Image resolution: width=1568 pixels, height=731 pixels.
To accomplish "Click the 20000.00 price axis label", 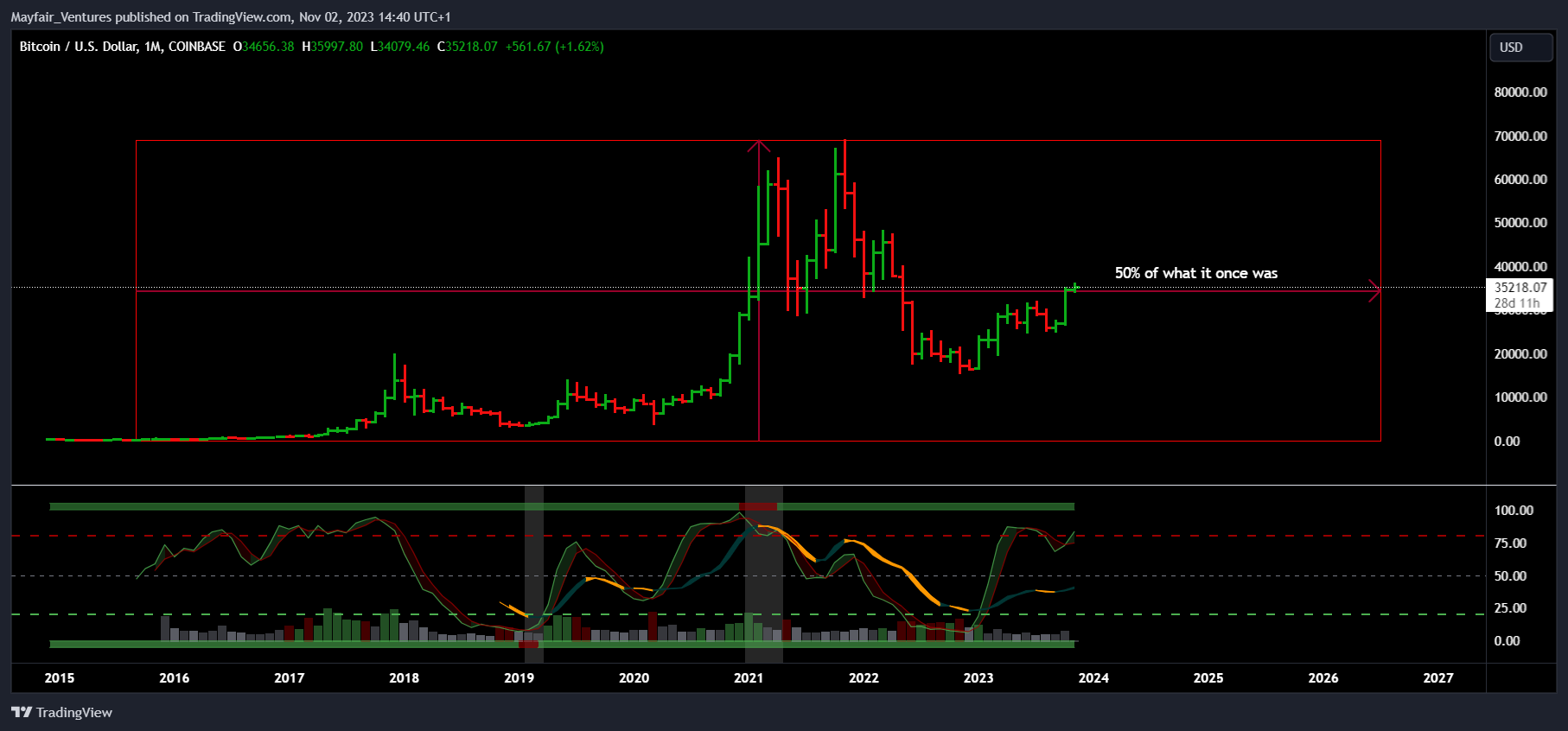I will (x=1520, y=354).
